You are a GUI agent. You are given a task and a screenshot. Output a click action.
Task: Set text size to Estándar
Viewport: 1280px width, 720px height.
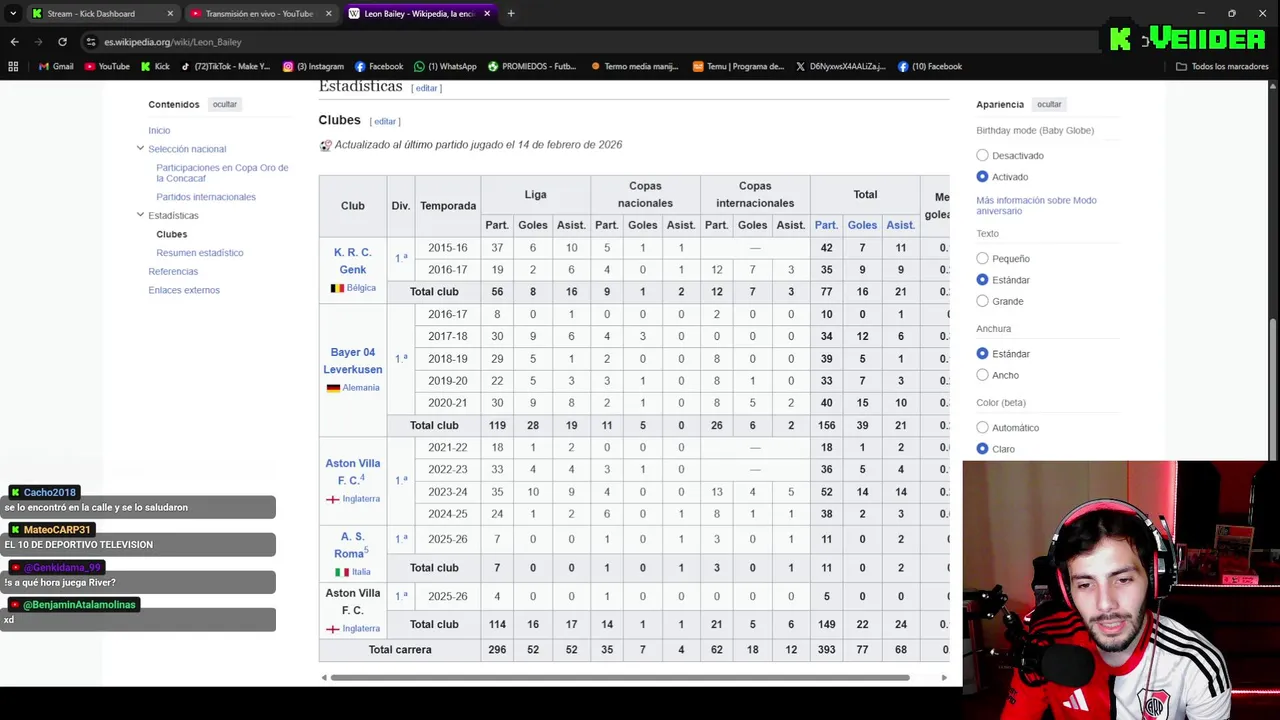[982, 279]
